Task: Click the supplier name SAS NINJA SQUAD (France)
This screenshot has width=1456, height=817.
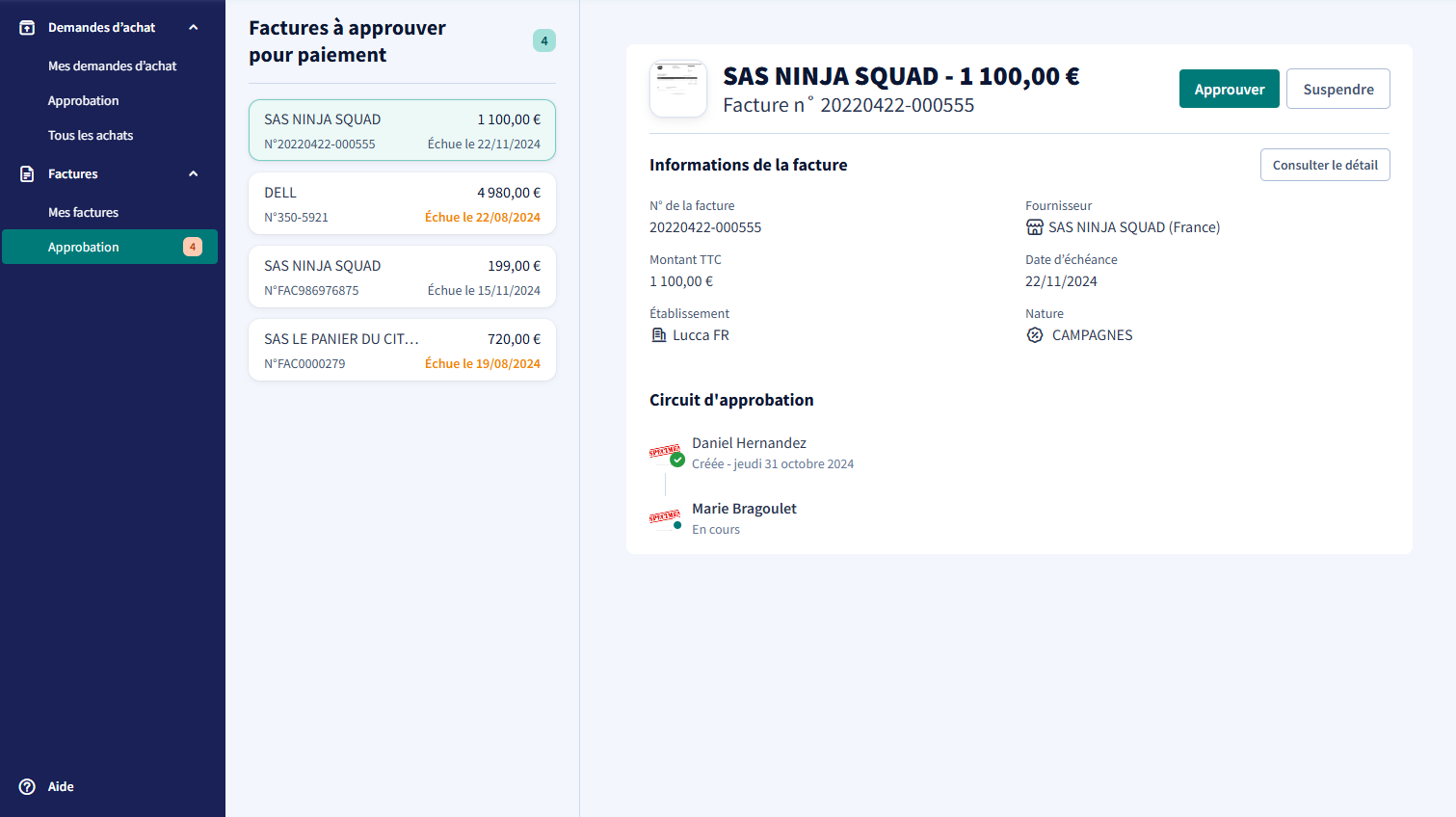Action: (1134, 227)
